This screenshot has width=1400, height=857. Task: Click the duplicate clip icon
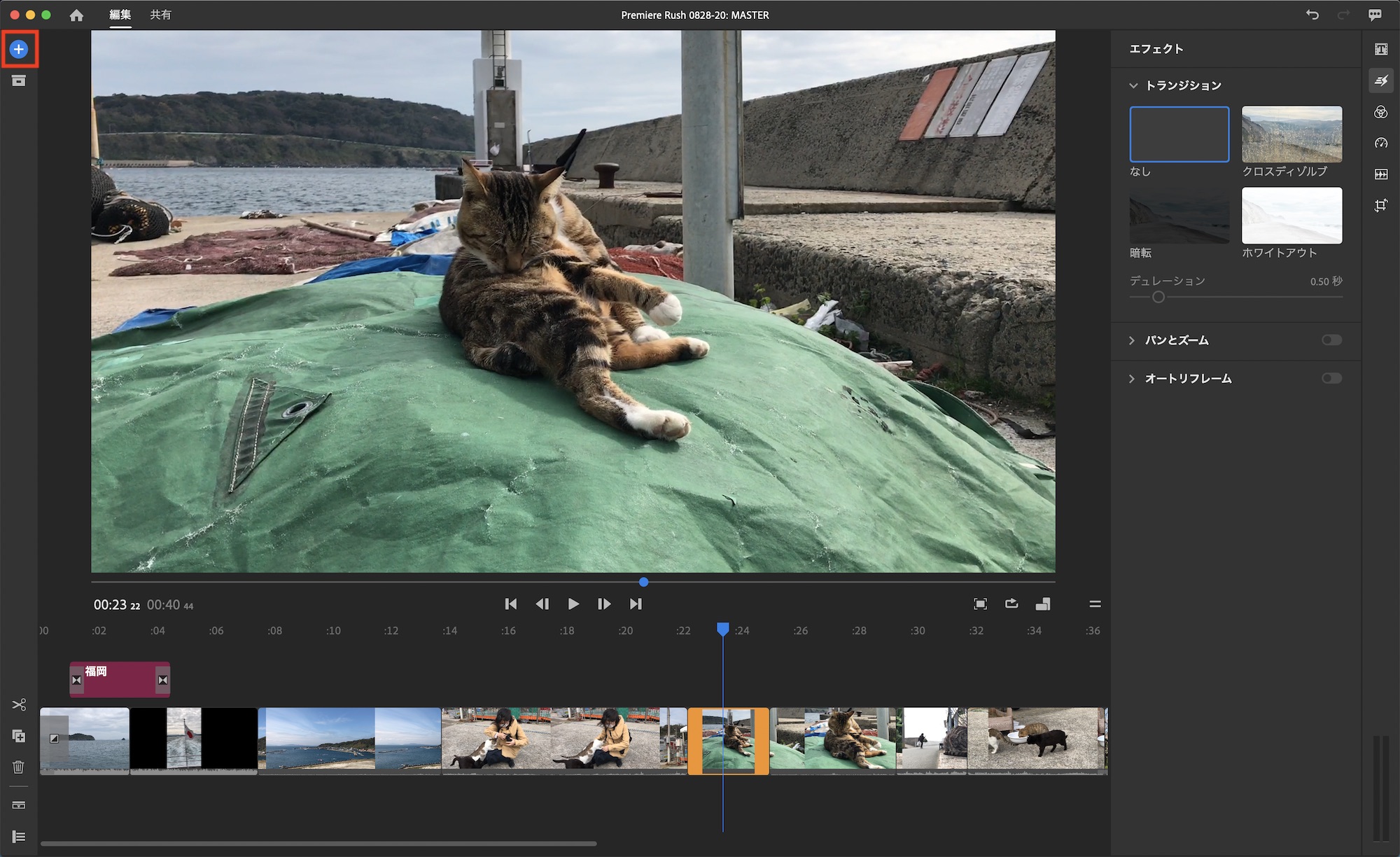pos(19,736)
